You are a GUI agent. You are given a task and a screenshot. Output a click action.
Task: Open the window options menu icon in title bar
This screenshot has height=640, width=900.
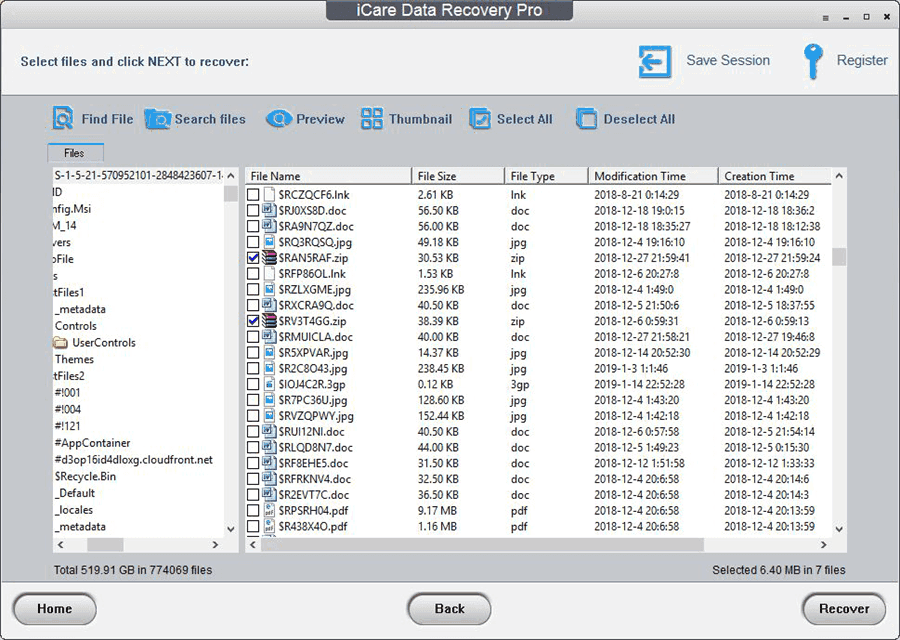[x=825, y=18]
